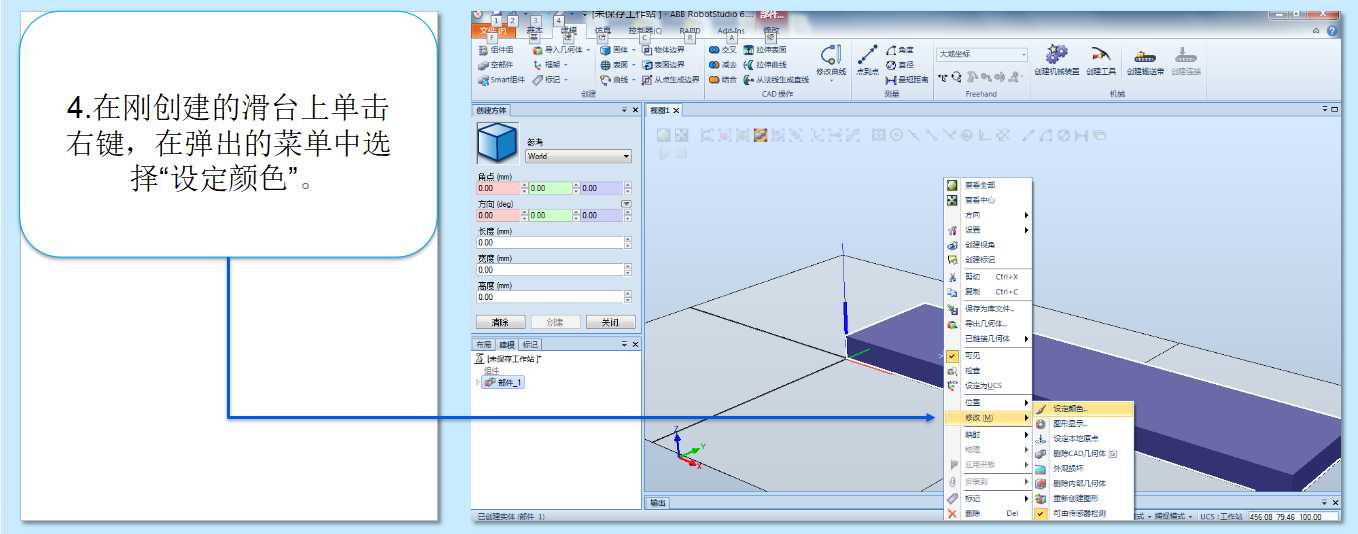Click the 清除 button
The height and width of the screenshot is (534, 1358).
500,322
